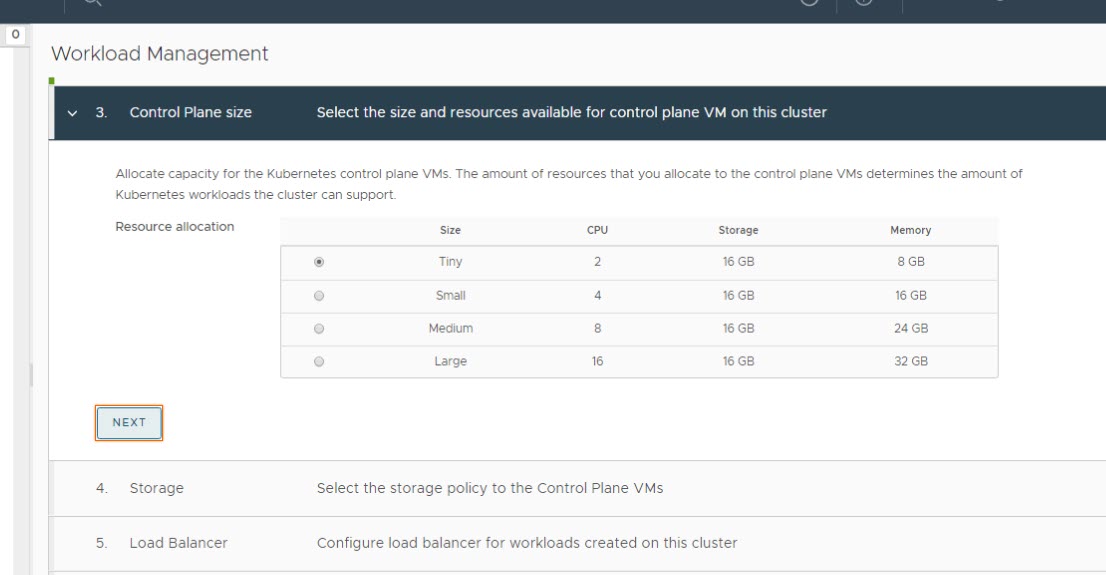Image resolution: width=1106 pixels, height=575 pixels.
Task: Click the 0 badge in left corner
Action: coord(16,35)
